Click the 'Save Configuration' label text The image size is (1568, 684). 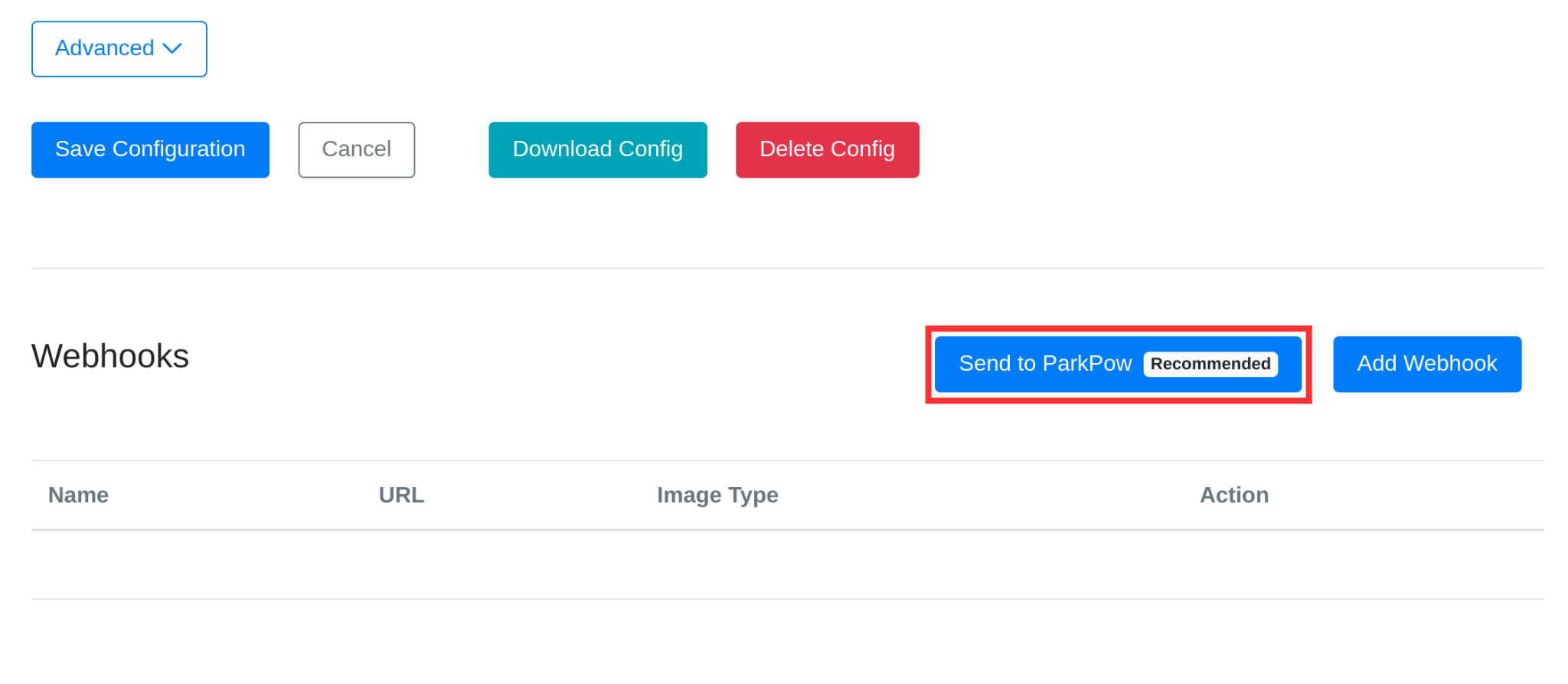[150, 149]
